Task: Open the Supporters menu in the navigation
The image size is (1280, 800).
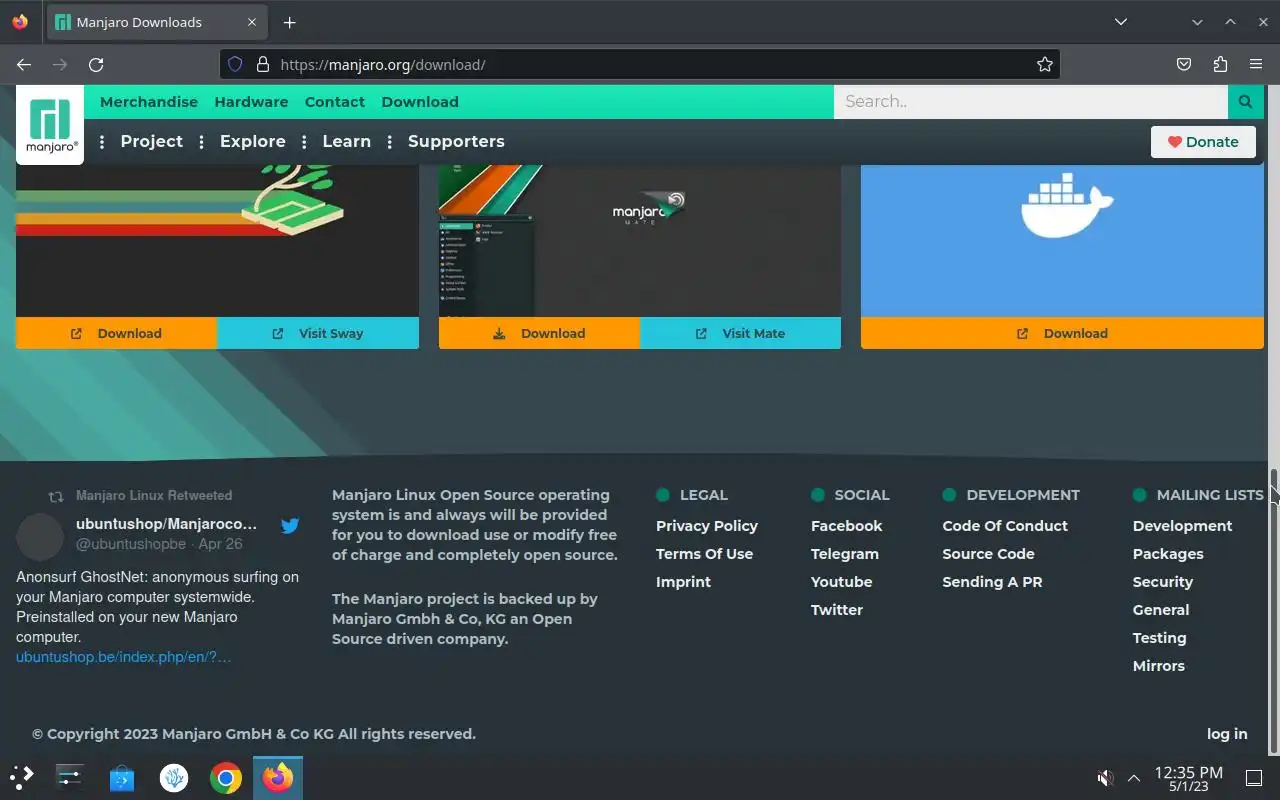Action: tap(456, 141)
